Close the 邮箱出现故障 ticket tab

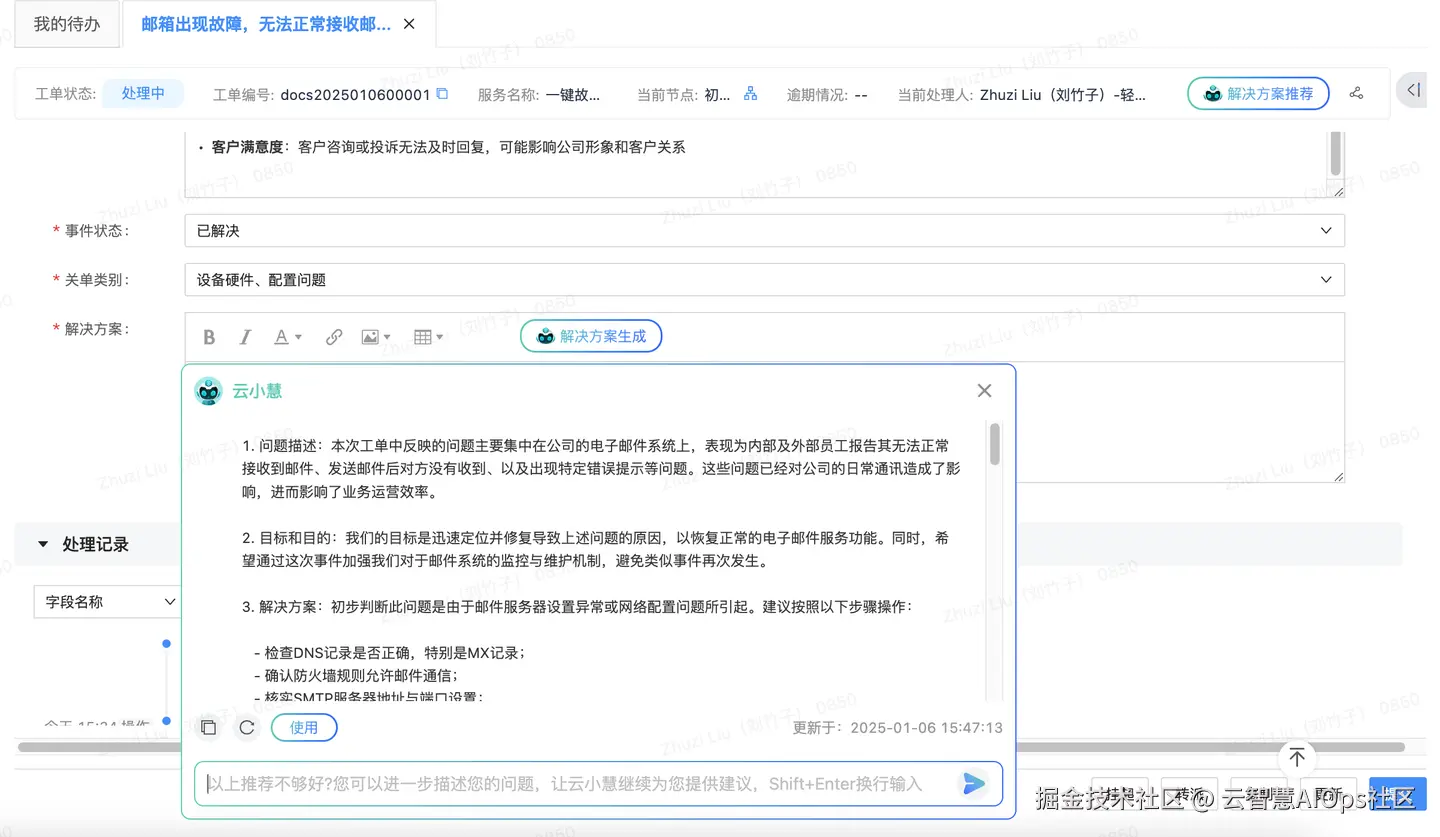pyautogui.click(x=409, y=24)
